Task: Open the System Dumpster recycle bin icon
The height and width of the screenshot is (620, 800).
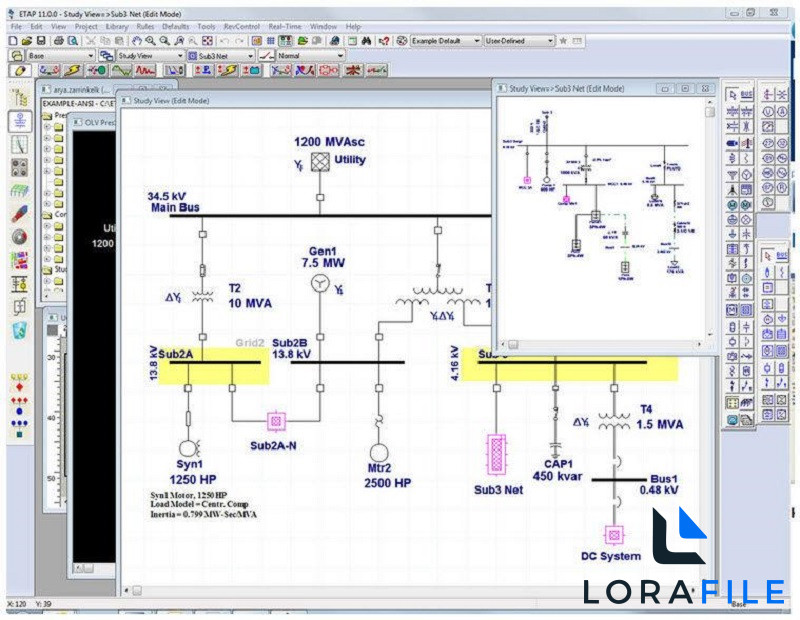Action: point(19,330)
